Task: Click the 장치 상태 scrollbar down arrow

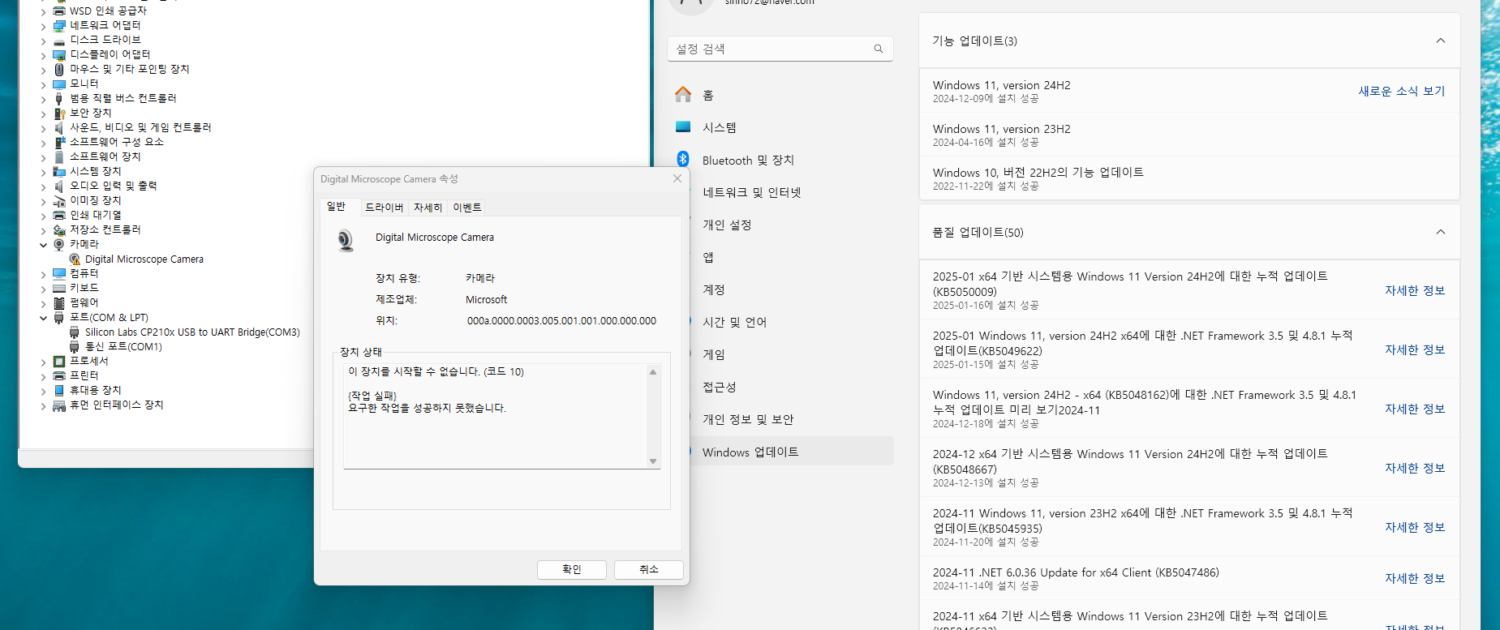Action: 653,461
